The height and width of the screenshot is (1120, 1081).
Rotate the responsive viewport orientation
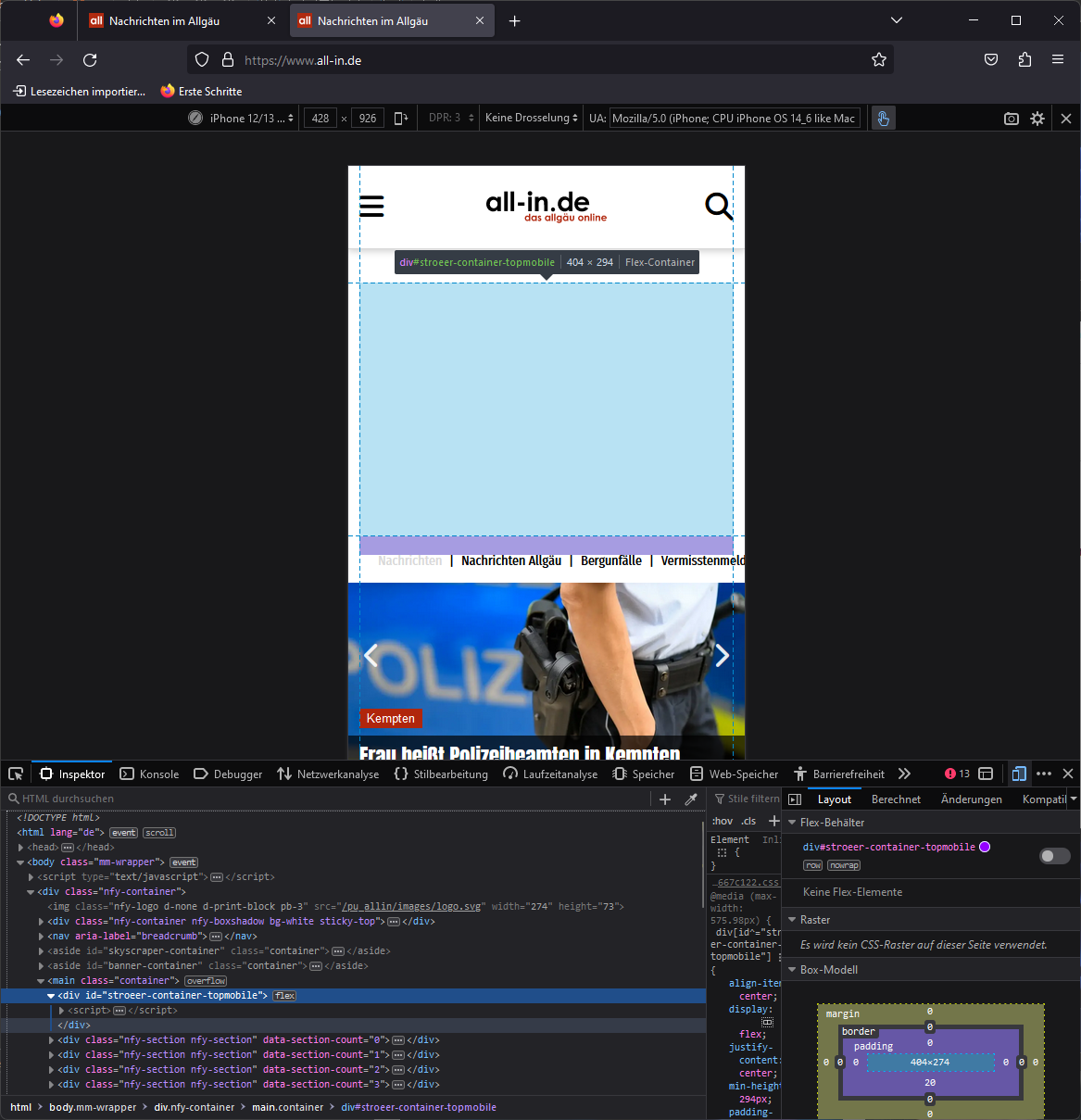click(x=401, y=119)
